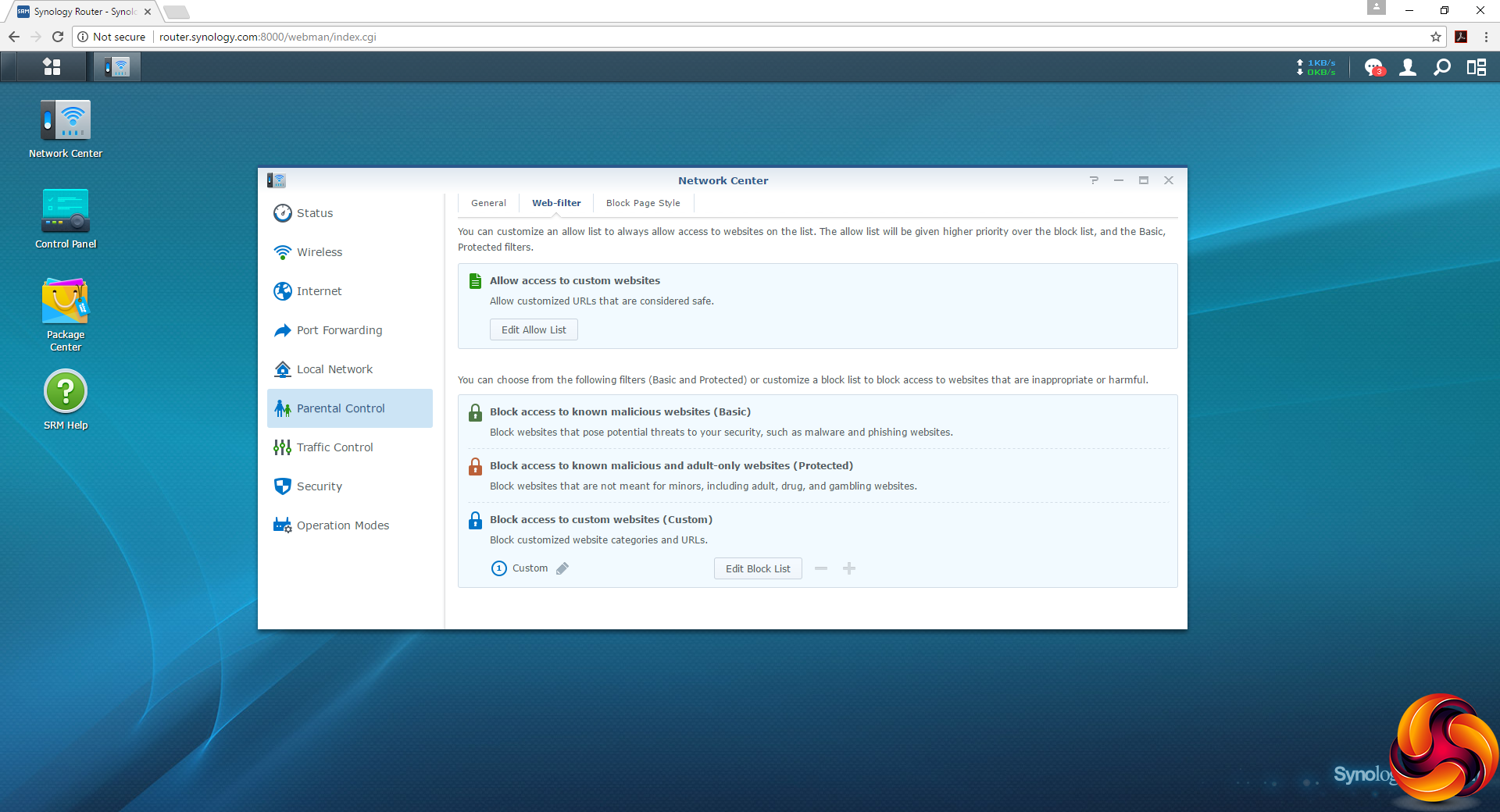The height and width of the screenshot is (812, 1500).
Task: Click 'Block access to known malicious websites (Basic)'
Action: (x=620, y=412)
